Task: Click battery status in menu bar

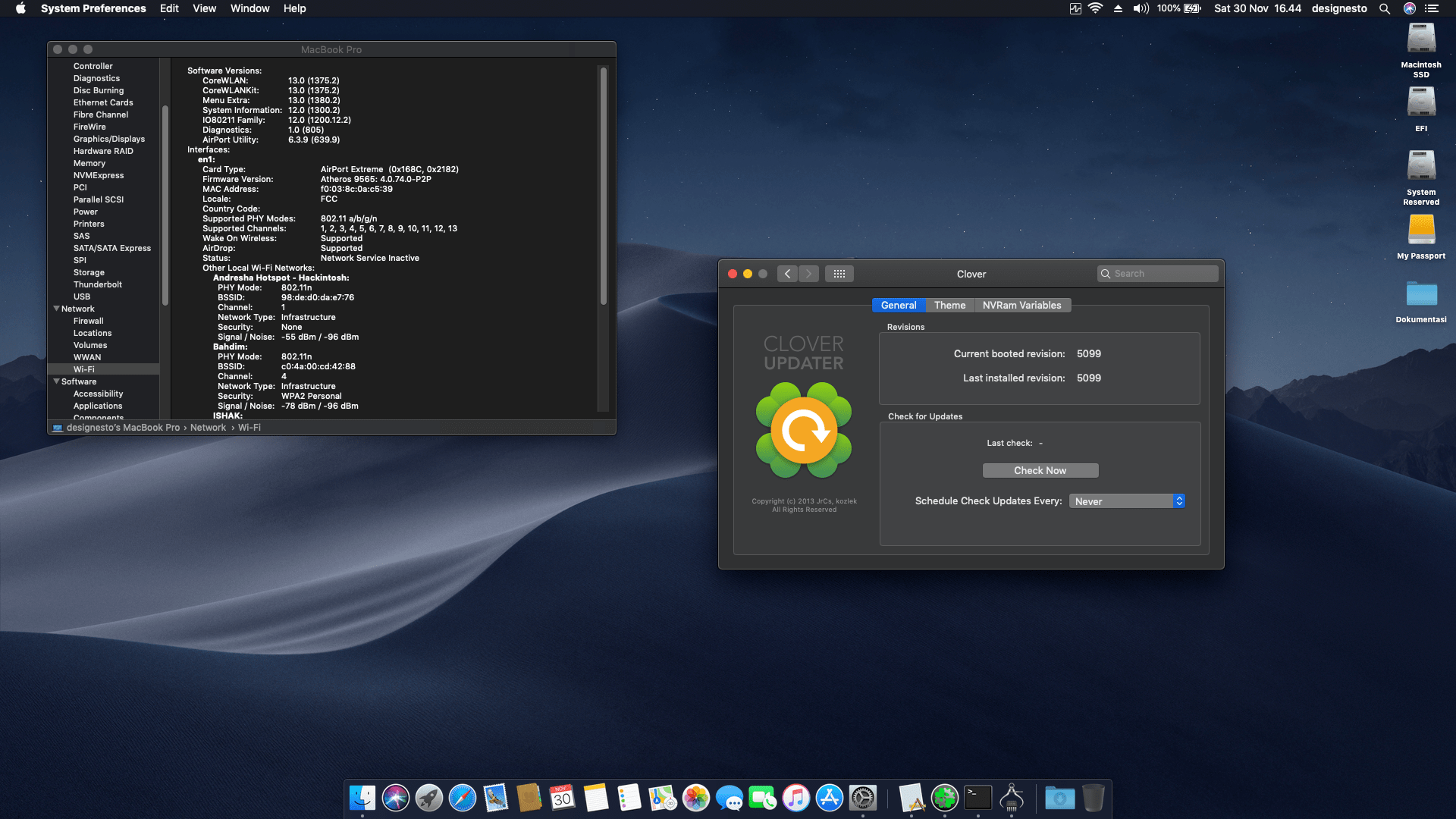Action: click(x=1179, y=8)
